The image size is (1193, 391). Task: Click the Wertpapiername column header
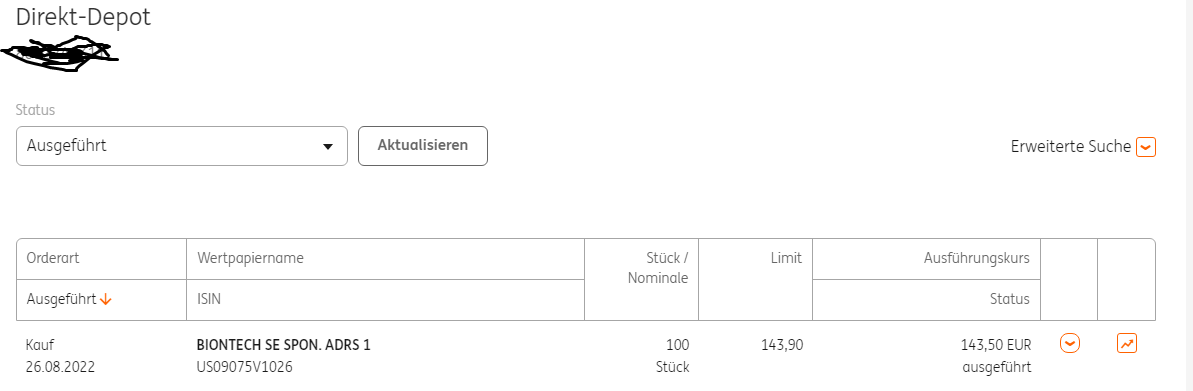click(x=250, y=259)
